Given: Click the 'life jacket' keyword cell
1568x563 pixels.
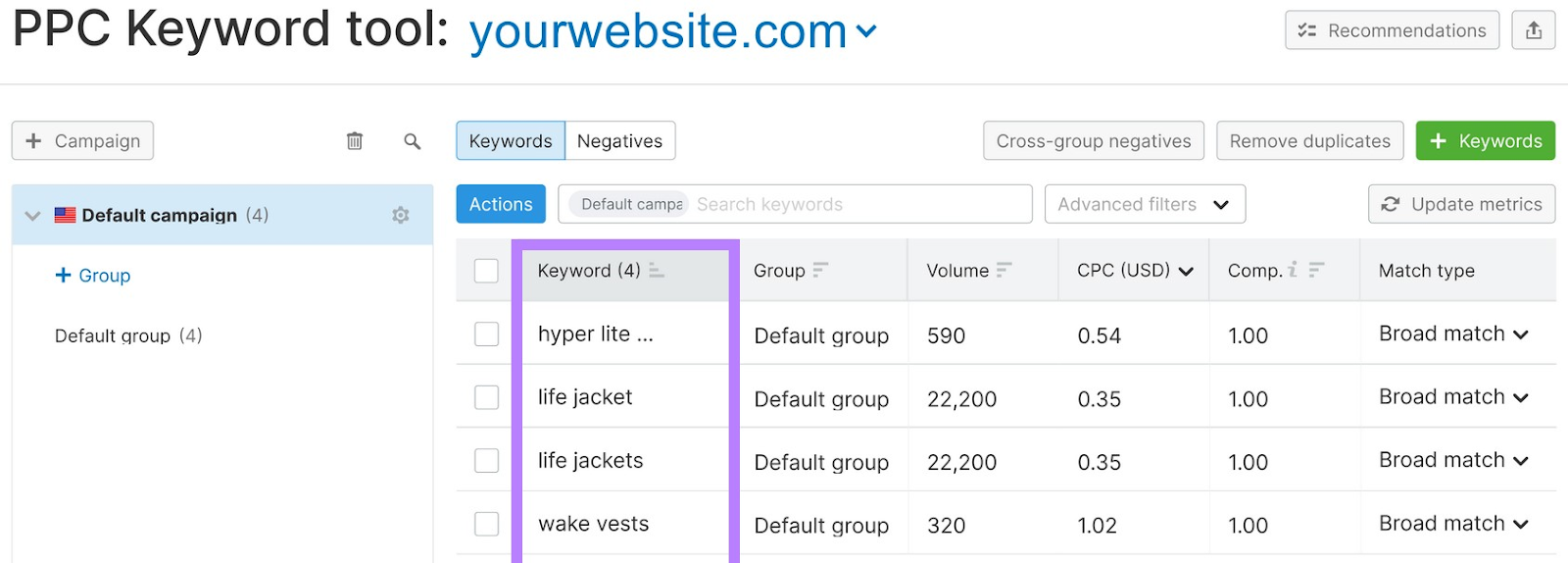Looking at the screenshot, I should coord(585,397).
